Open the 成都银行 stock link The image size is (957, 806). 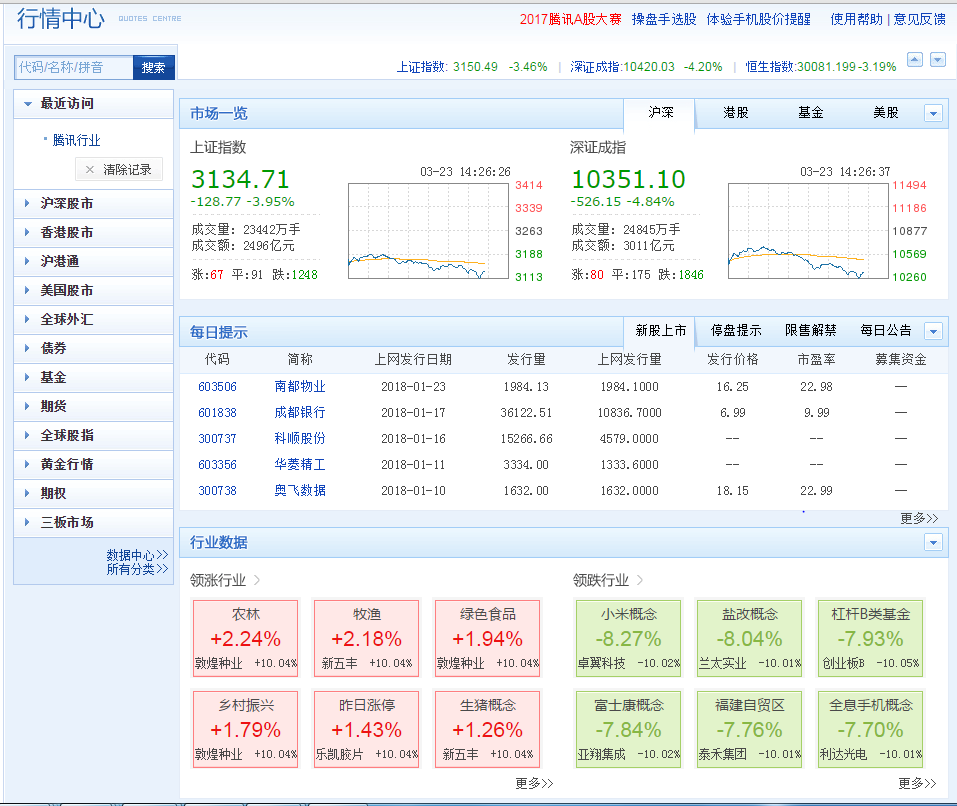[x=300, y=412]
